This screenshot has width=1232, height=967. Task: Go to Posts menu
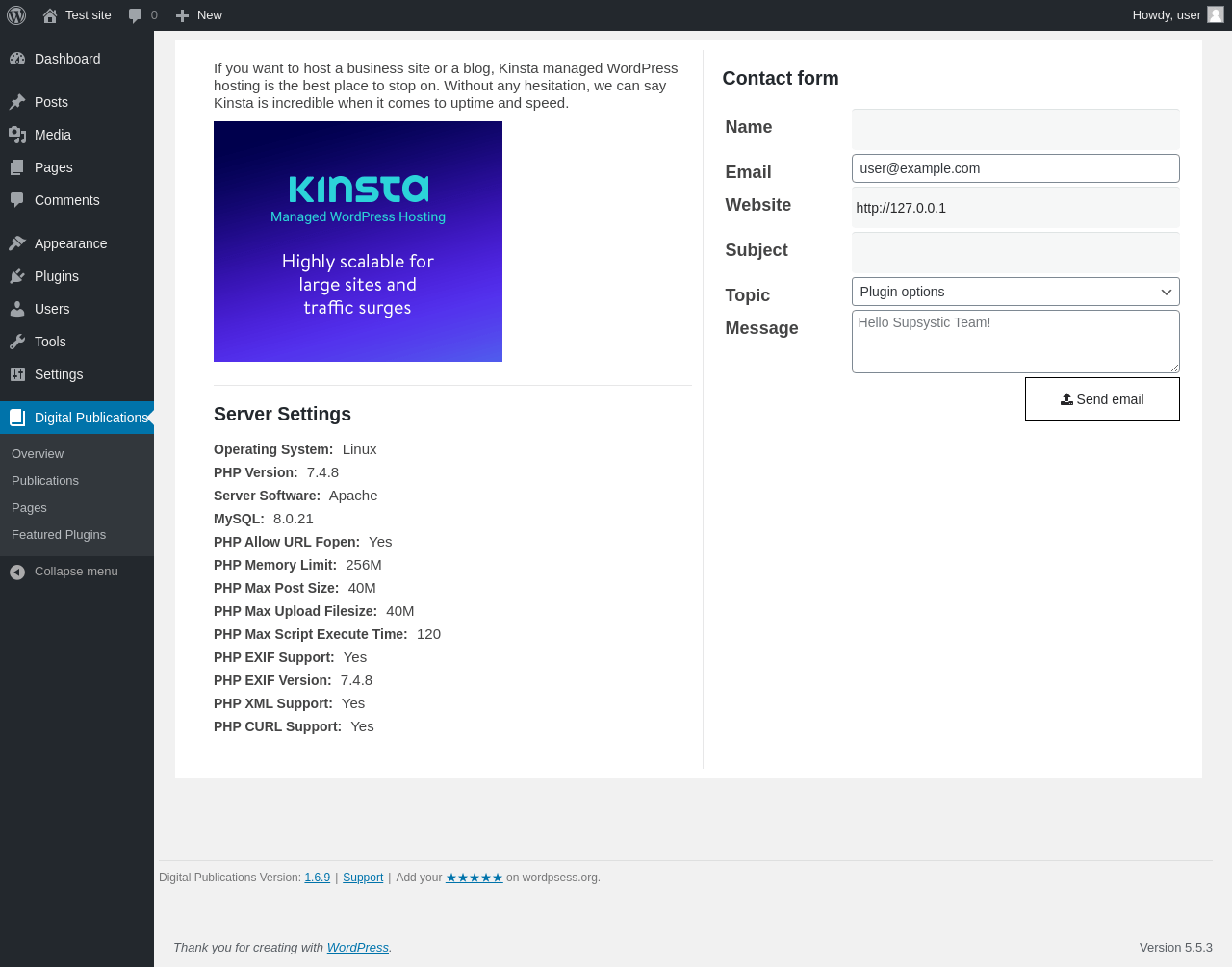click(x=77, y=102)
